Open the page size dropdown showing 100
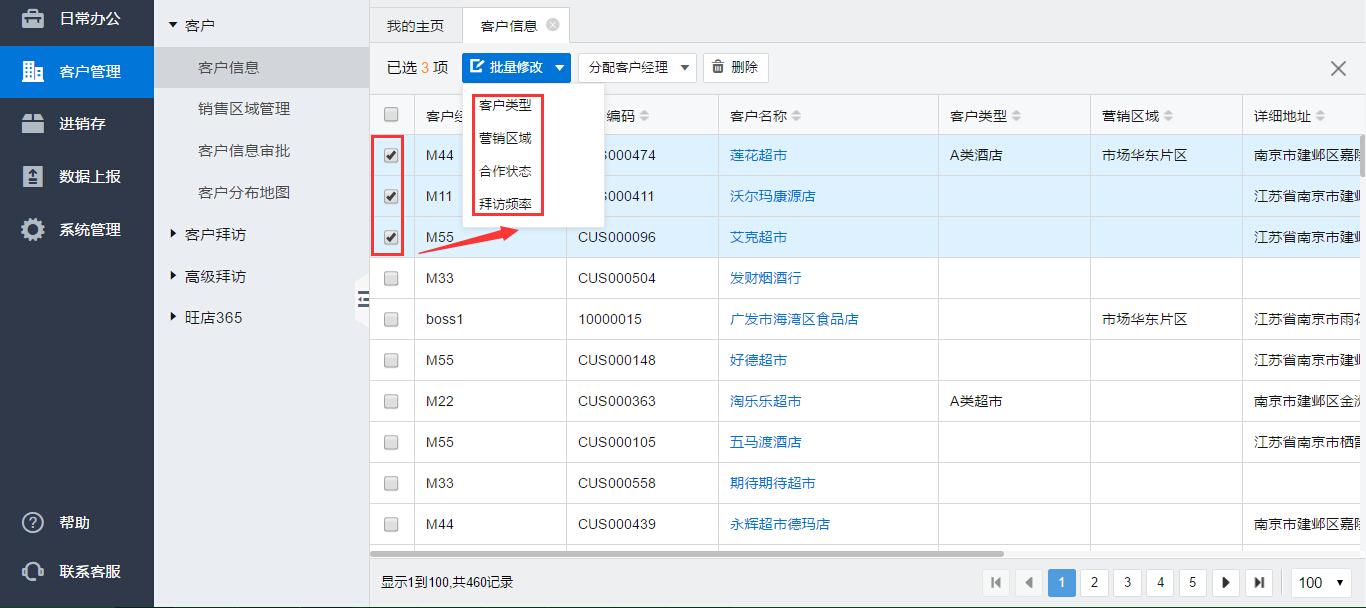This screenshot has height=608, width=1366. click(x=1321, y=582)
